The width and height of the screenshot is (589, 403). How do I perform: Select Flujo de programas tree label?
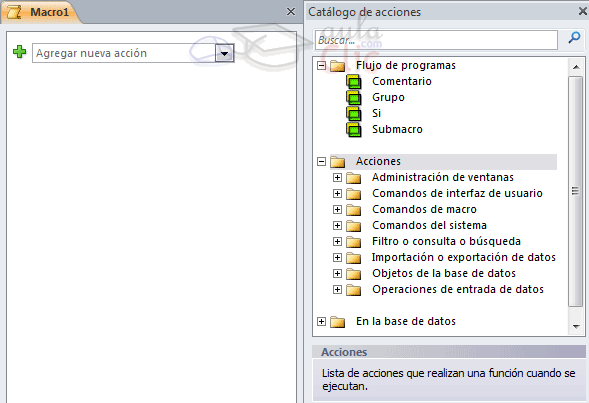[406, 65]
